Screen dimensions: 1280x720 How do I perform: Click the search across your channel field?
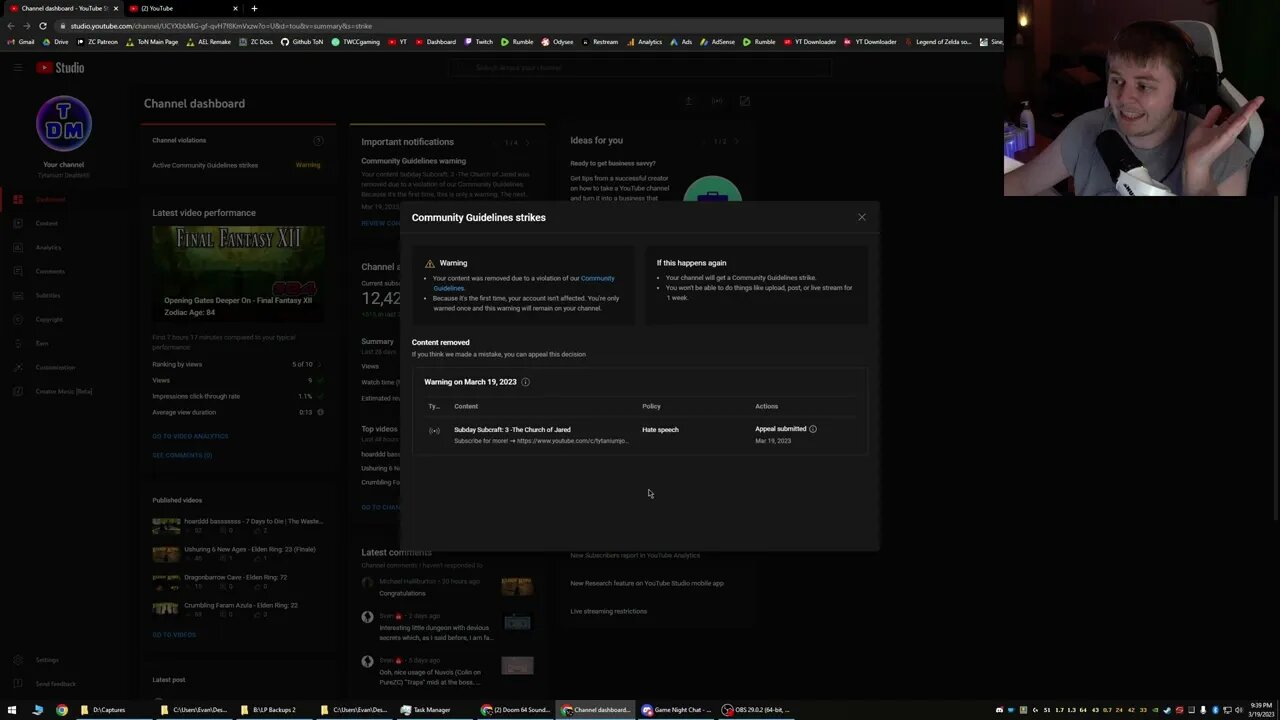point(640,68)
